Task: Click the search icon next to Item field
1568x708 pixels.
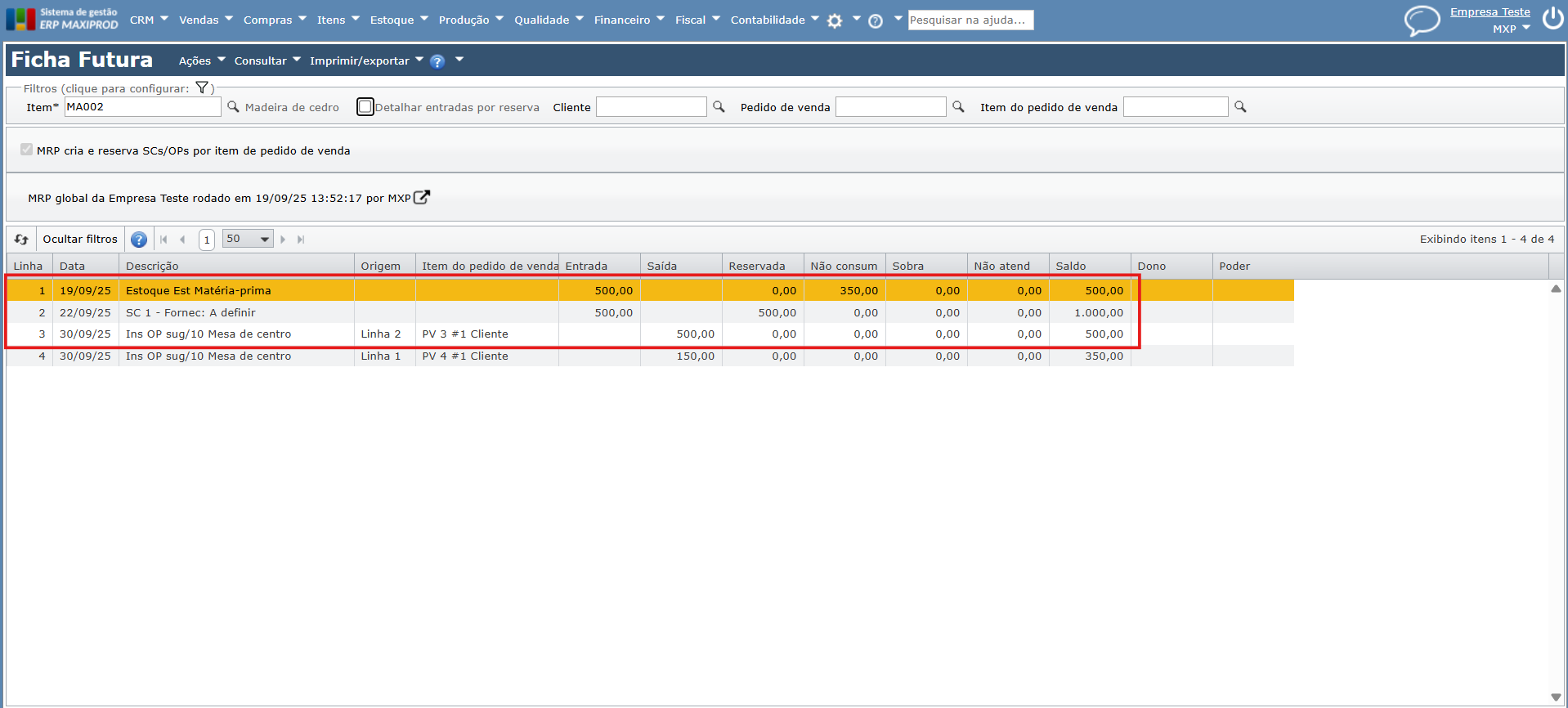Action: [233, 107]
